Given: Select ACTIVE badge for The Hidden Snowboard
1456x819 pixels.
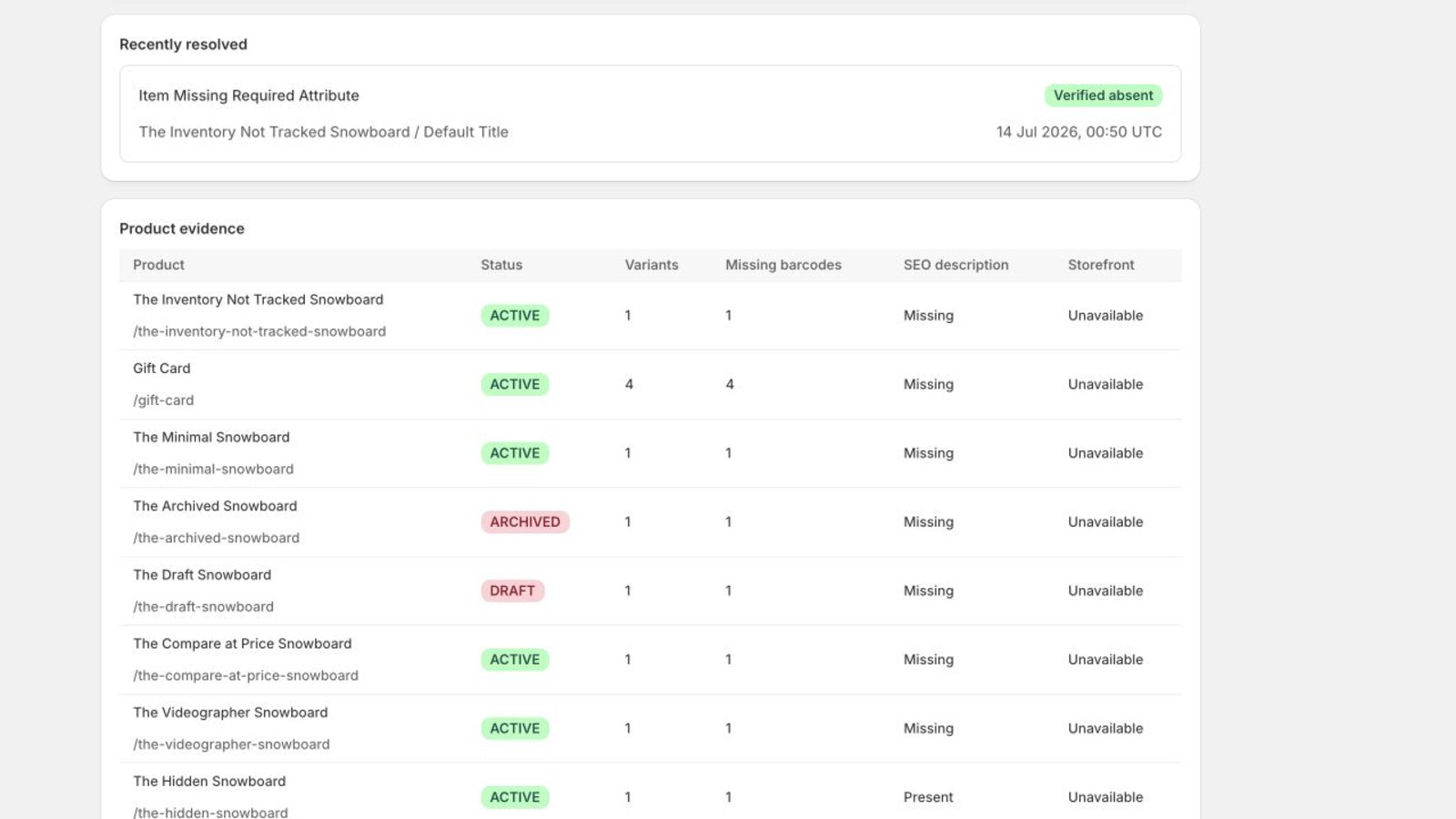Looking at the screenshot, I should coord(515,797).
